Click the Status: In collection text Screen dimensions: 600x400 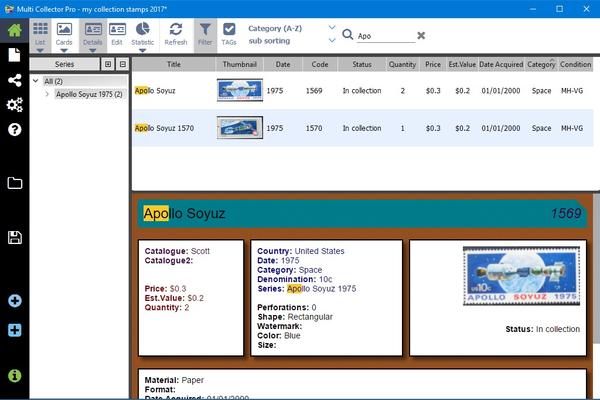[x=542, y=329]
